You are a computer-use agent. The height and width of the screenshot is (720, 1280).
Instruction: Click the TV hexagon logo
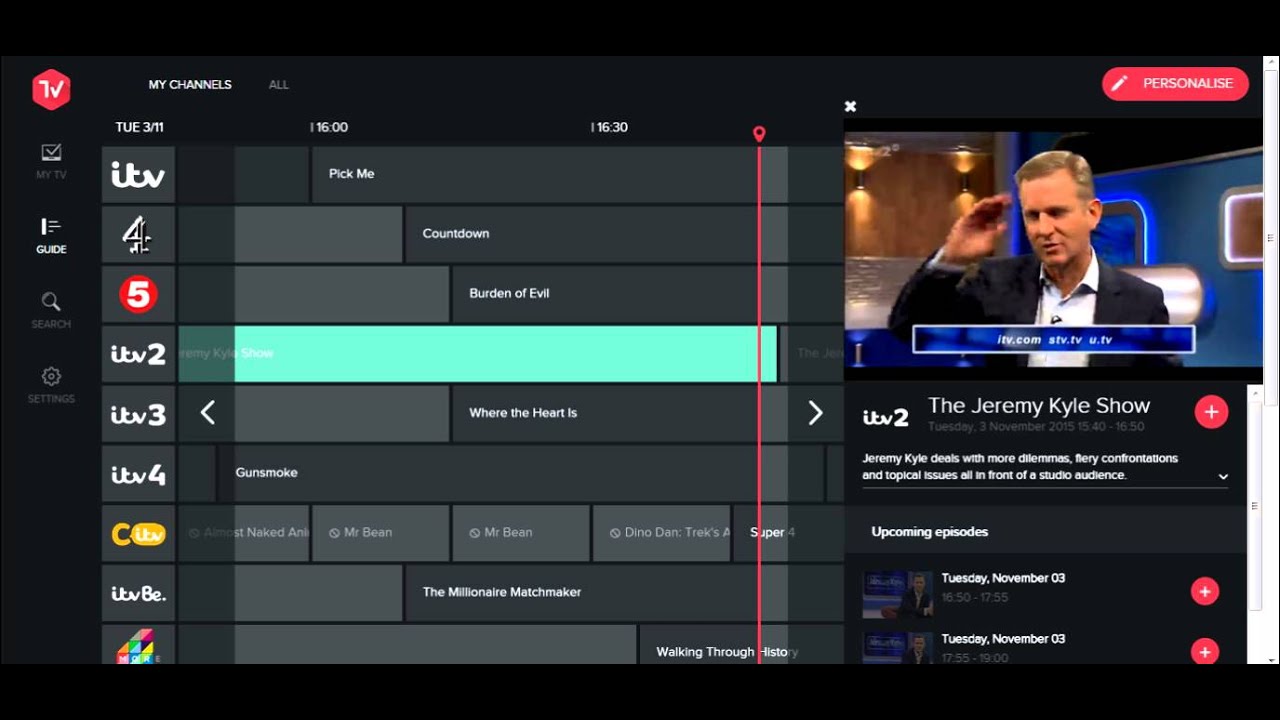pyautogui.click(x=51, y=90)
